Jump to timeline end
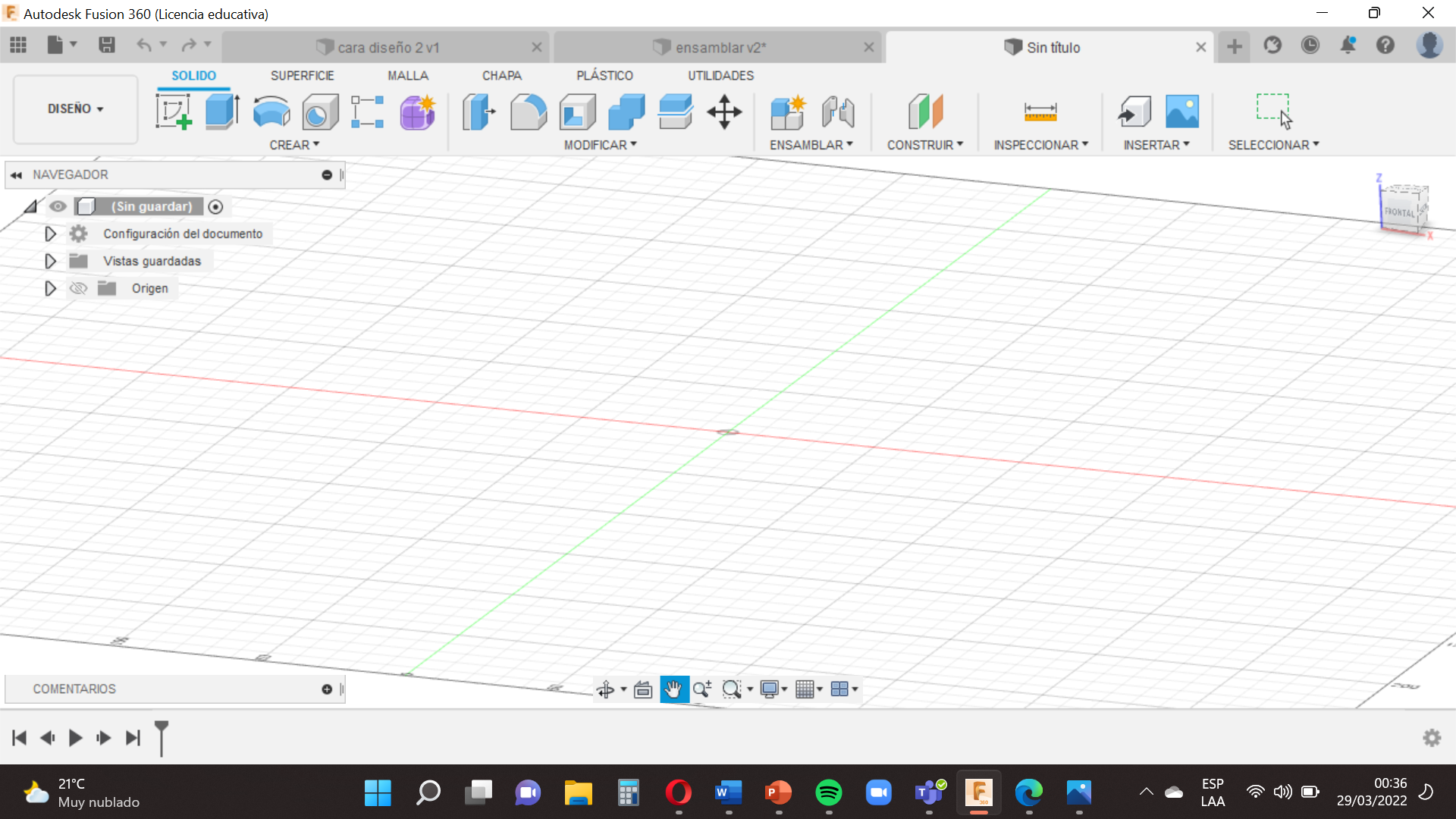The width and height of the screenshot is (1456, 819). (133, 738)
